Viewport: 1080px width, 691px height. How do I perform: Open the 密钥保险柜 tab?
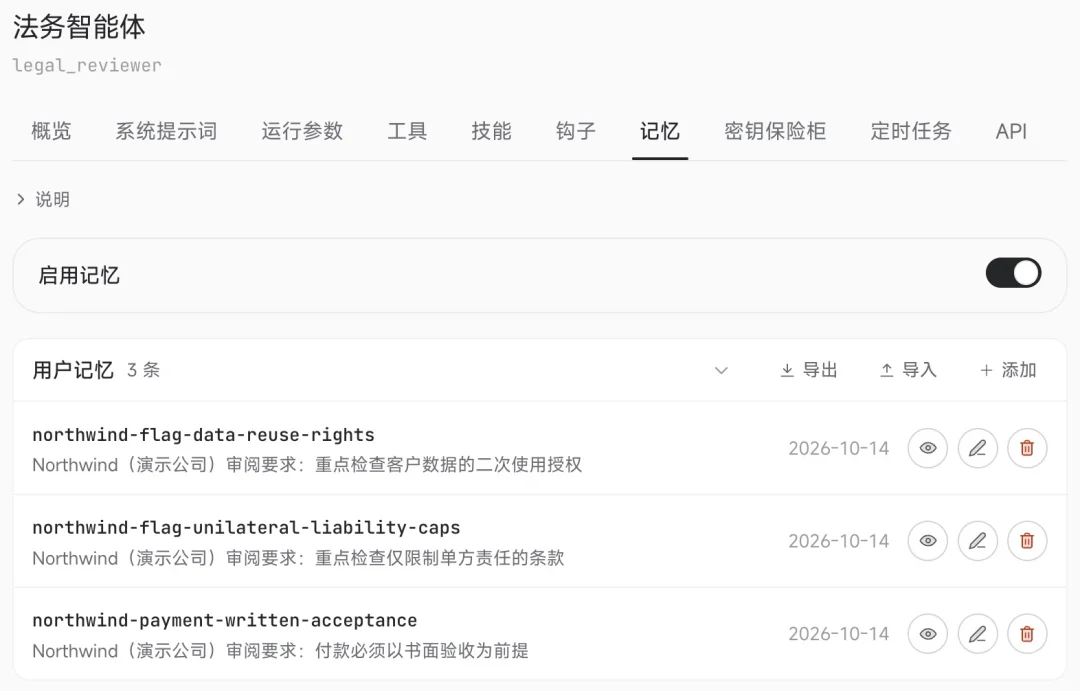(775, 131)
